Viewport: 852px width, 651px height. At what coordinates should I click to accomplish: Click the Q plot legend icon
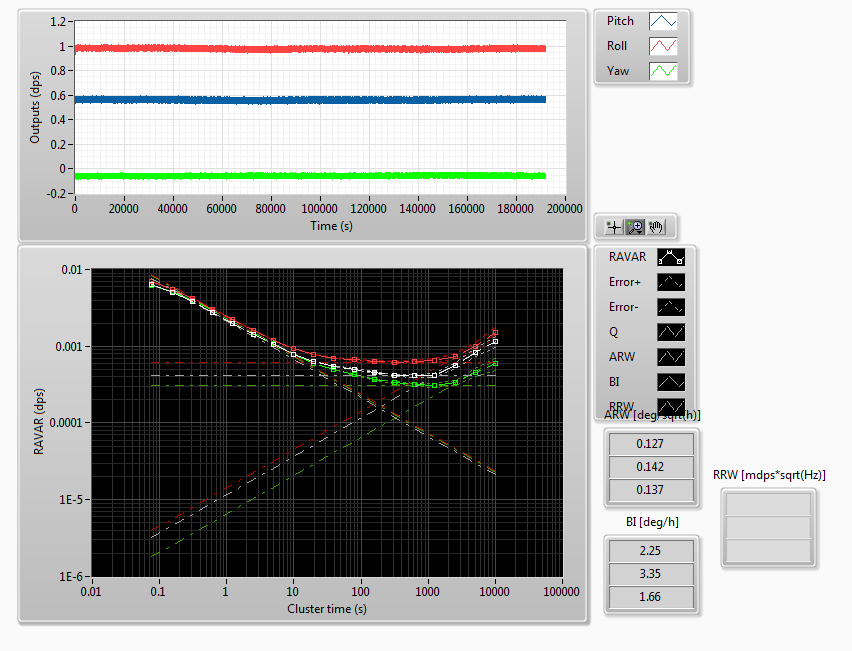[x=671, y=331]
